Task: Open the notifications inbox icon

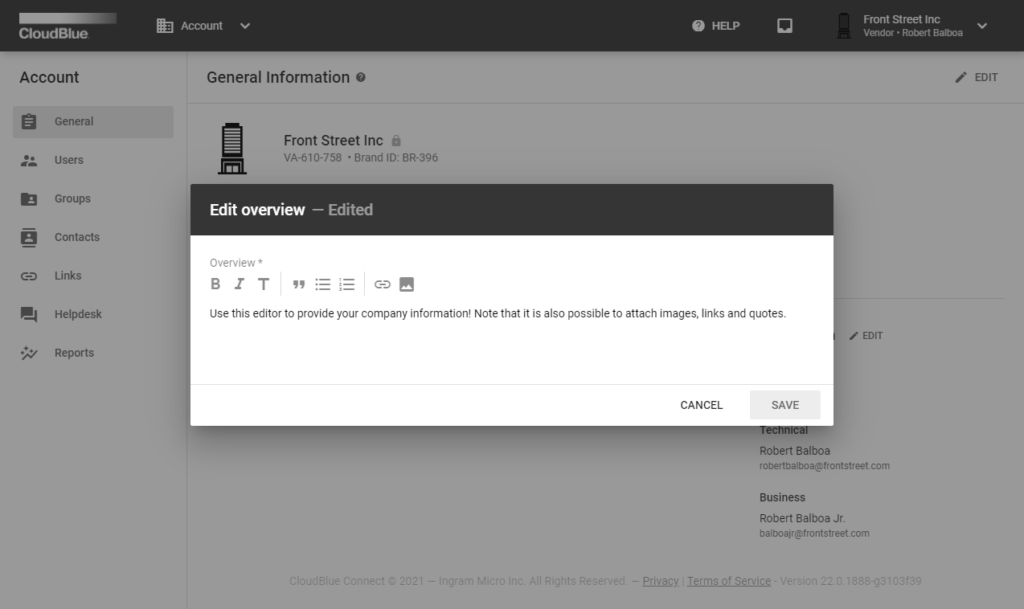Action: click(x=785, y=26)
